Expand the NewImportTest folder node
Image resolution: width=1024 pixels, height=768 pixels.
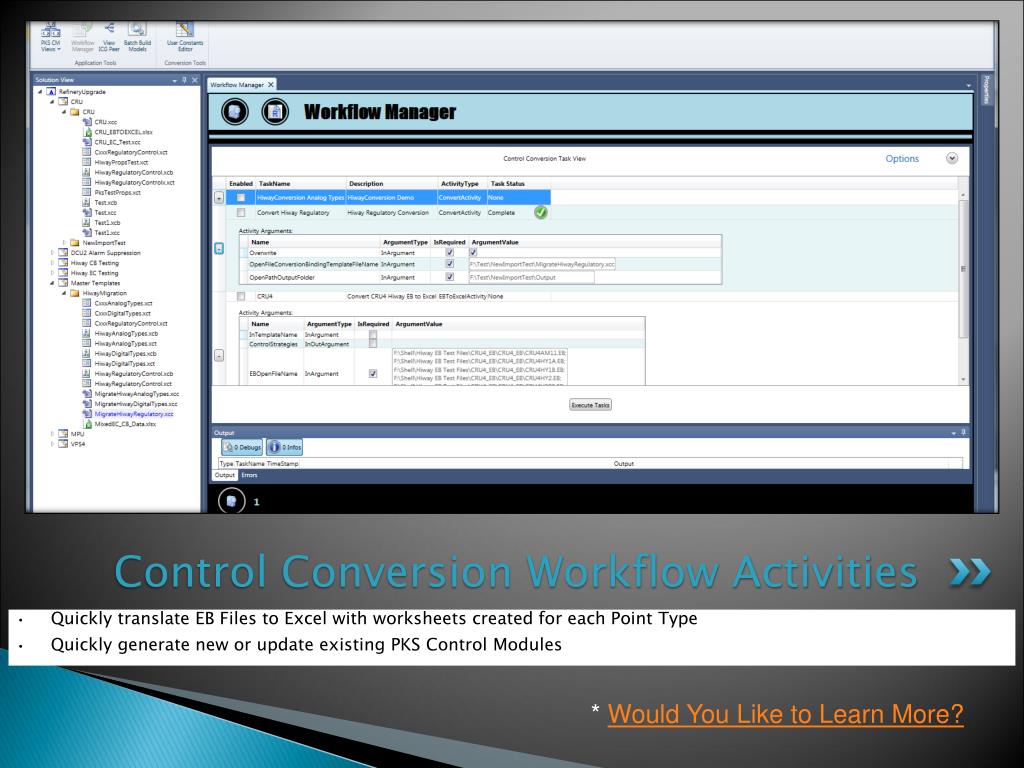pyautogui.click(x=64, y=243)
